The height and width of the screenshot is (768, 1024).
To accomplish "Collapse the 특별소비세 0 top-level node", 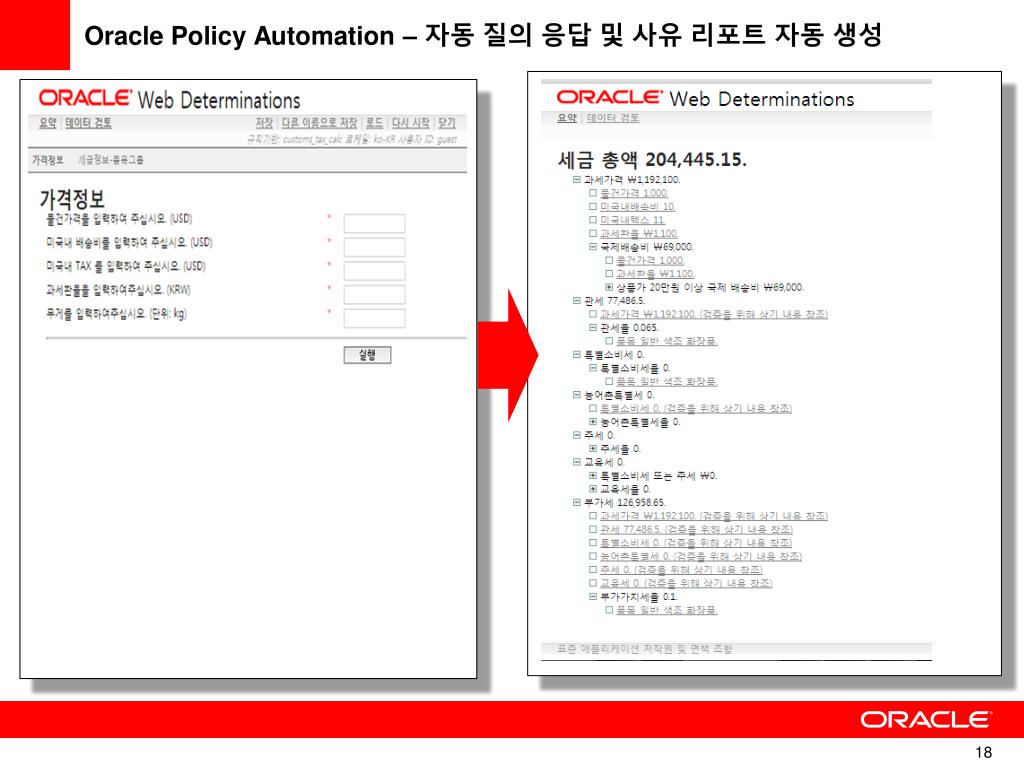I will 577,355.
